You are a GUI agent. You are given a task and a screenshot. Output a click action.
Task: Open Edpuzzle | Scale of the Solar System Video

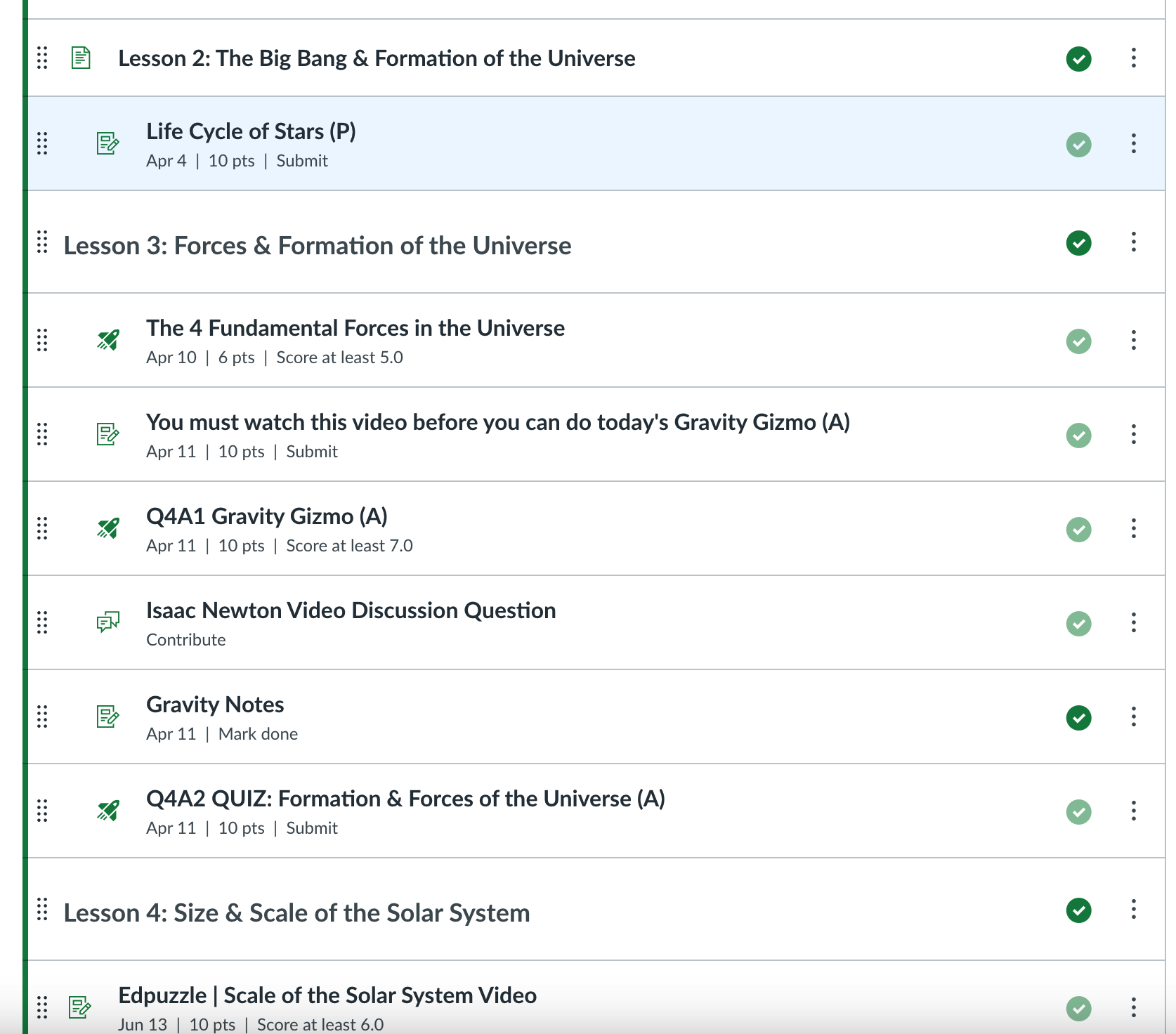pos(327,995)
